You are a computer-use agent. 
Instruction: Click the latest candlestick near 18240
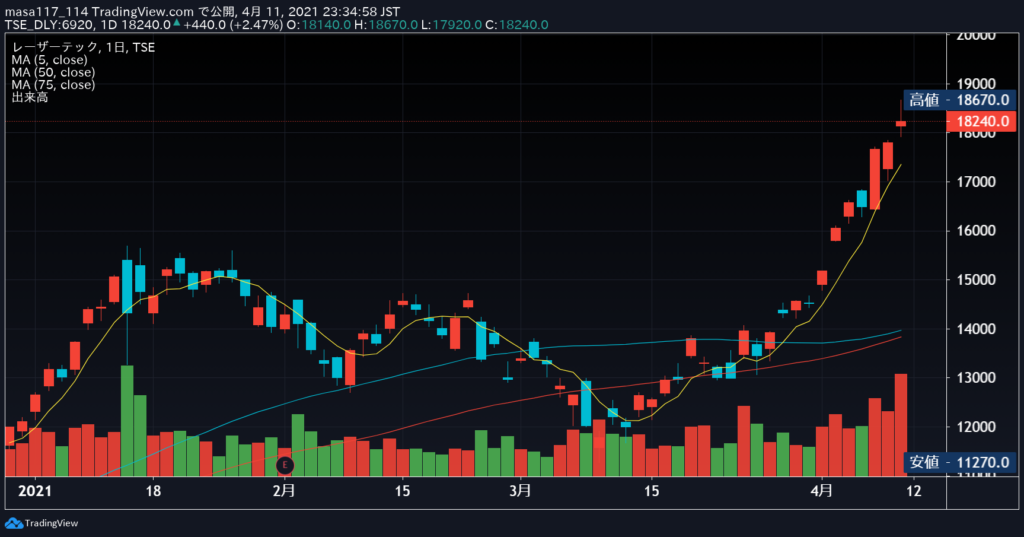tap(901, 123)
